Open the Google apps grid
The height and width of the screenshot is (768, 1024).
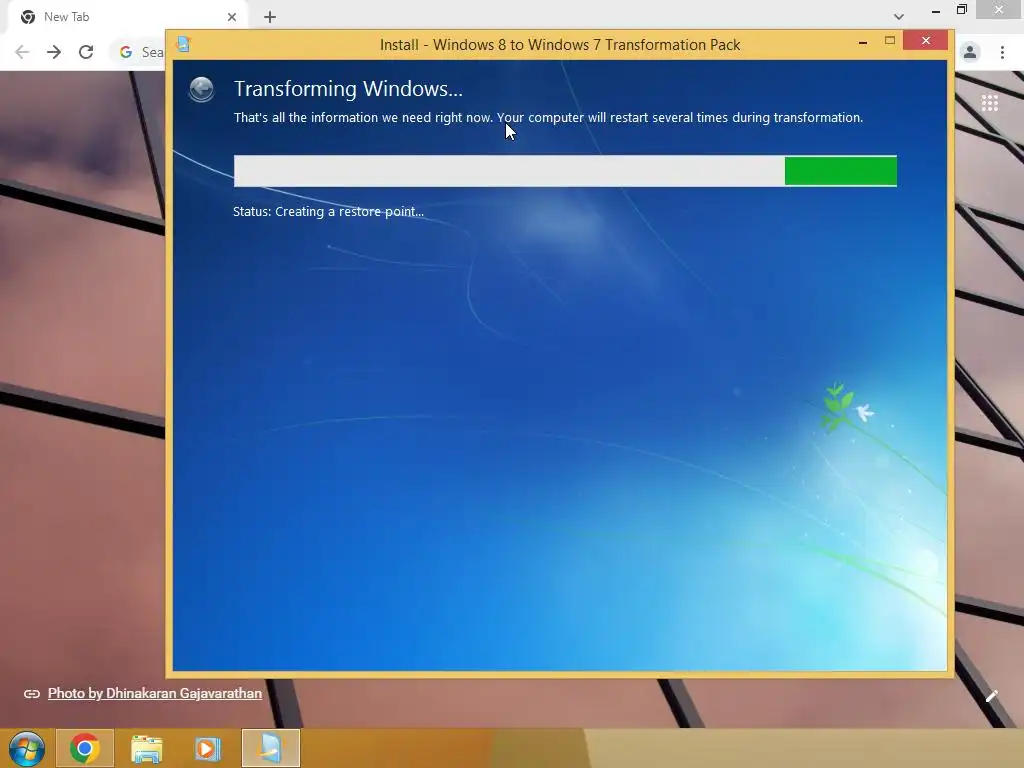989,103
